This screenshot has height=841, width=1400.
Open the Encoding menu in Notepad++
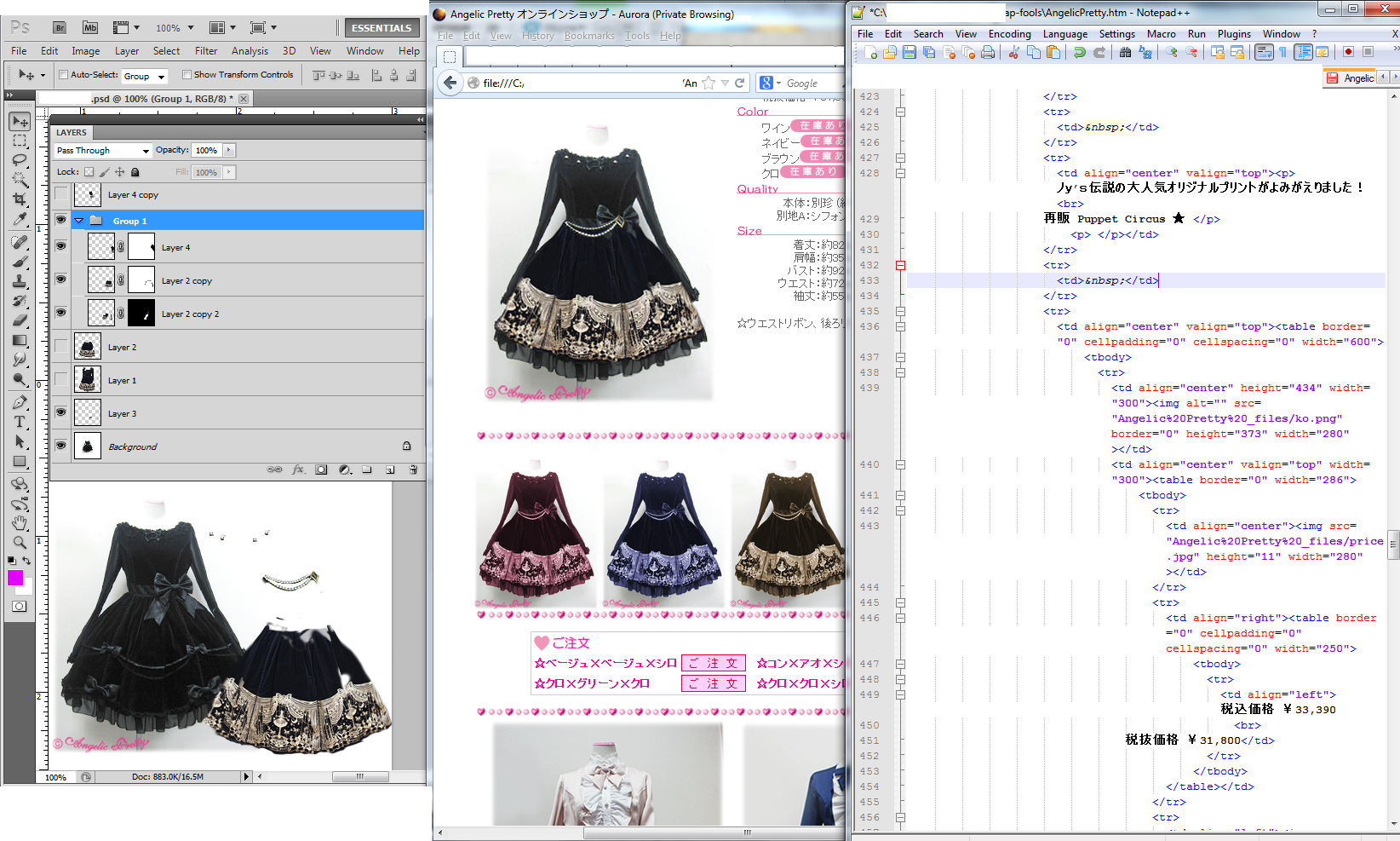point(1009,34)
